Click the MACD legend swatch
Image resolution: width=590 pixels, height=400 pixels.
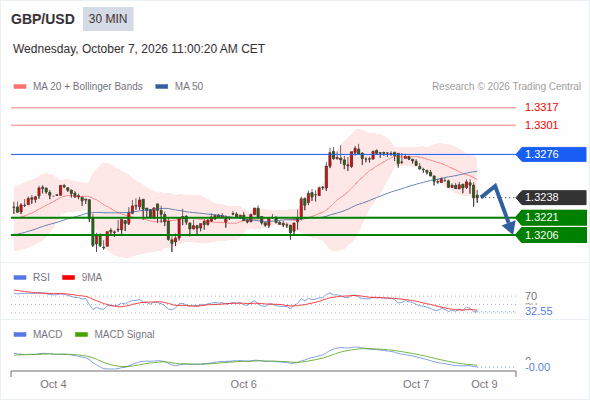click(x=20, y=335)
